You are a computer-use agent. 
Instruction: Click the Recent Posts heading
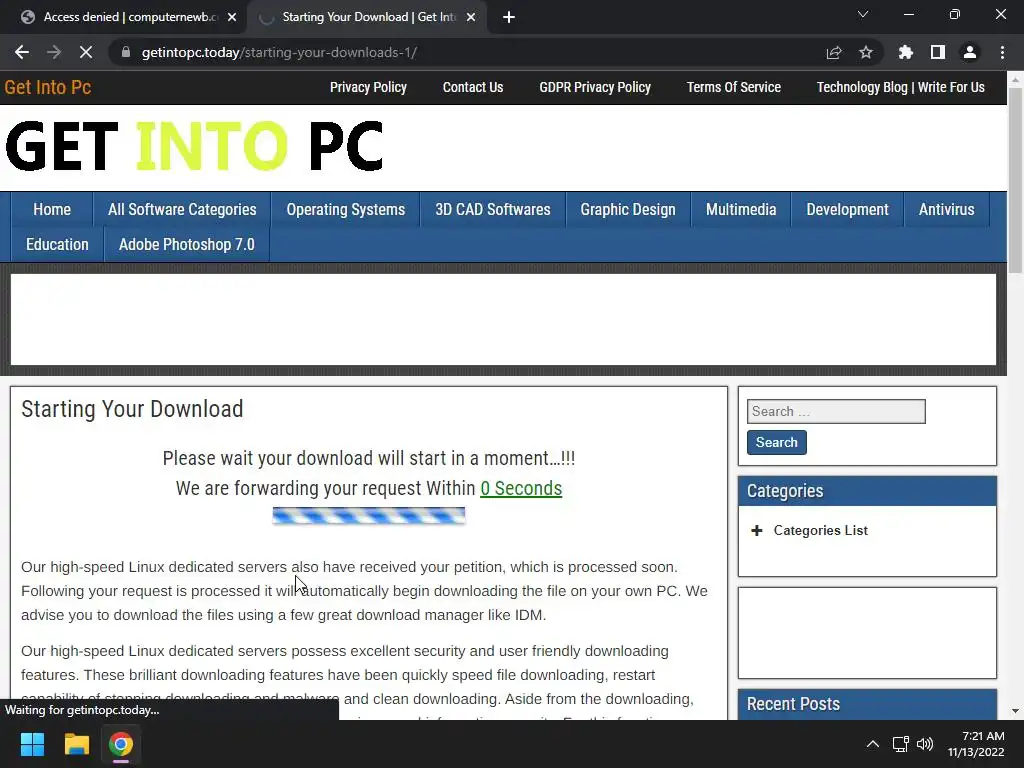pyautogui.click(x=793, y=704)
